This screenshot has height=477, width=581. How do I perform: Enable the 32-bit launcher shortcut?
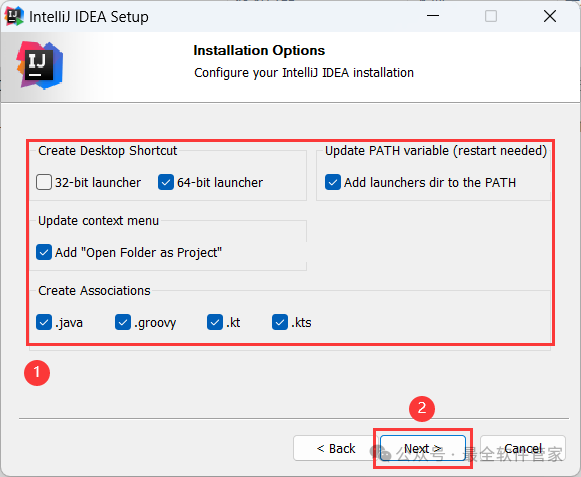point(44,182)
